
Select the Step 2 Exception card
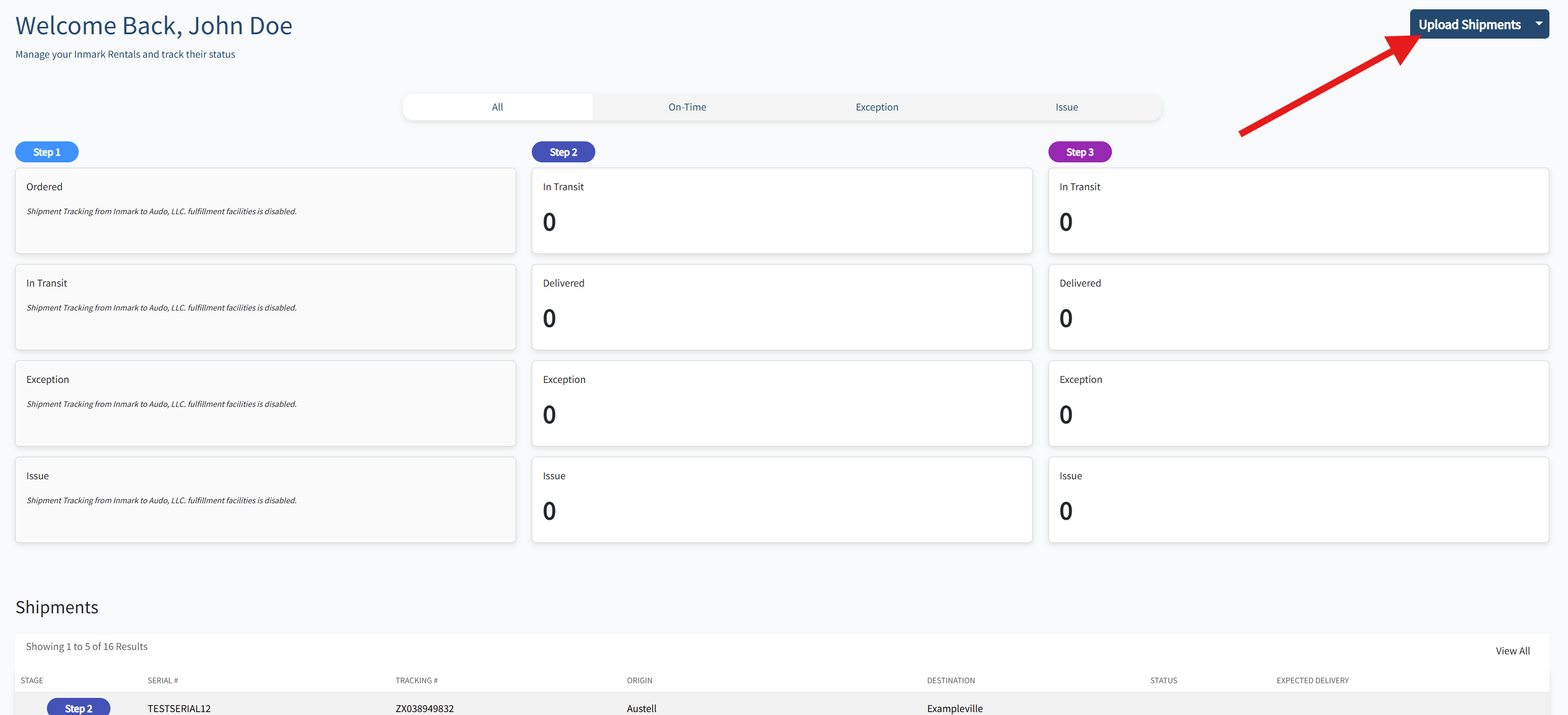[782, 403]
